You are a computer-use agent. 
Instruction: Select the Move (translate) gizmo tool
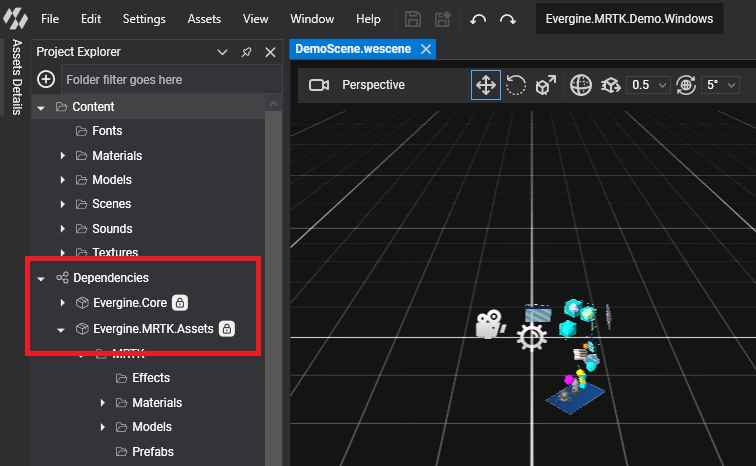[x=486, y=85]
